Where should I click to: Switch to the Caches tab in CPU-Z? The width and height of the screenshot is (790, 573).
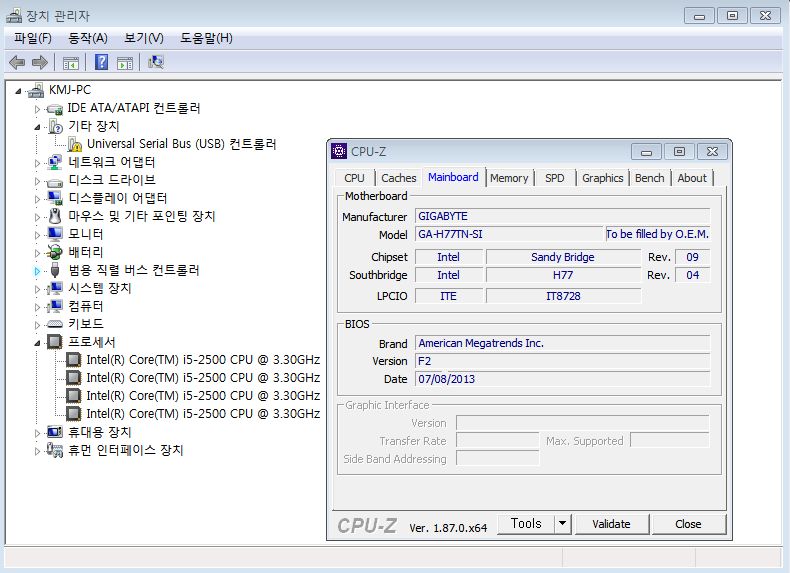(399, 178)
